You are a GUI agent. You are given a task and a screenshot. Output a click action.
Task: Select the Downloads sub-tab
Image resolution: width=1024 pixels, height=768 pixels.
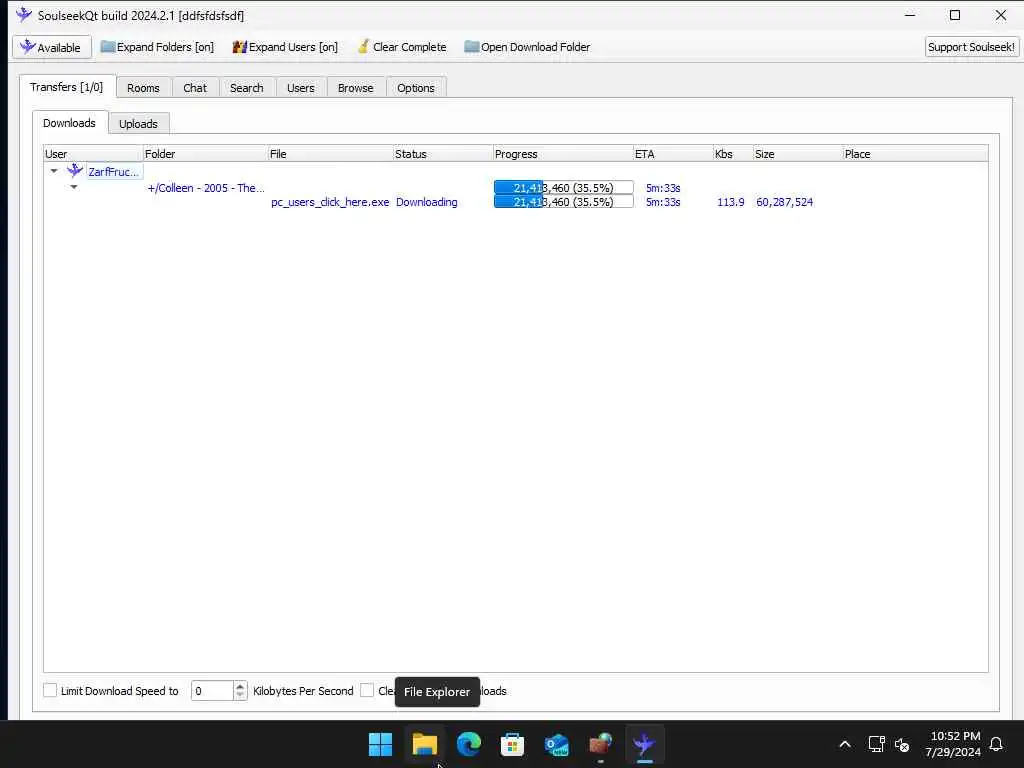pos(69,123)
